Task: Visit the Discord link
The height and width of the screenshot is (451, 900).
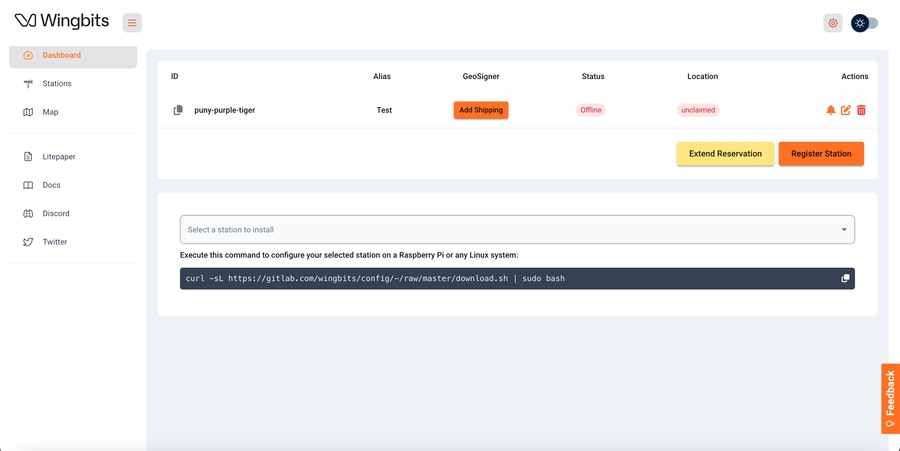Action: [56, 214]
